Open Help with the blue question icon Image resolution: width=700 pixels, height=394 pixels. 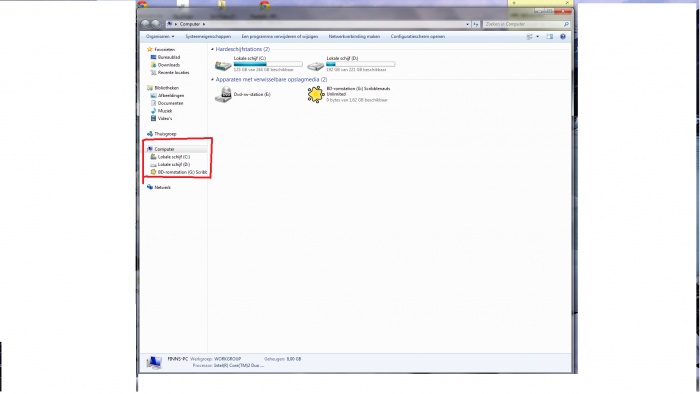(x=563, y=37)
